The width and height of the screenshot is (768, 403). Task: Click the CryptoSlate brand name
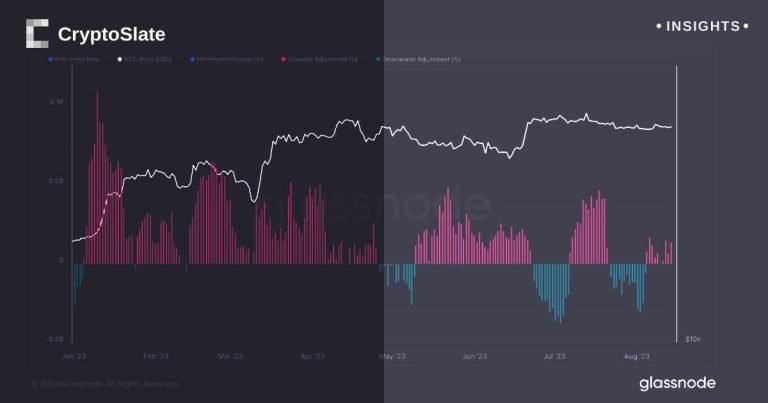(111, 35)
